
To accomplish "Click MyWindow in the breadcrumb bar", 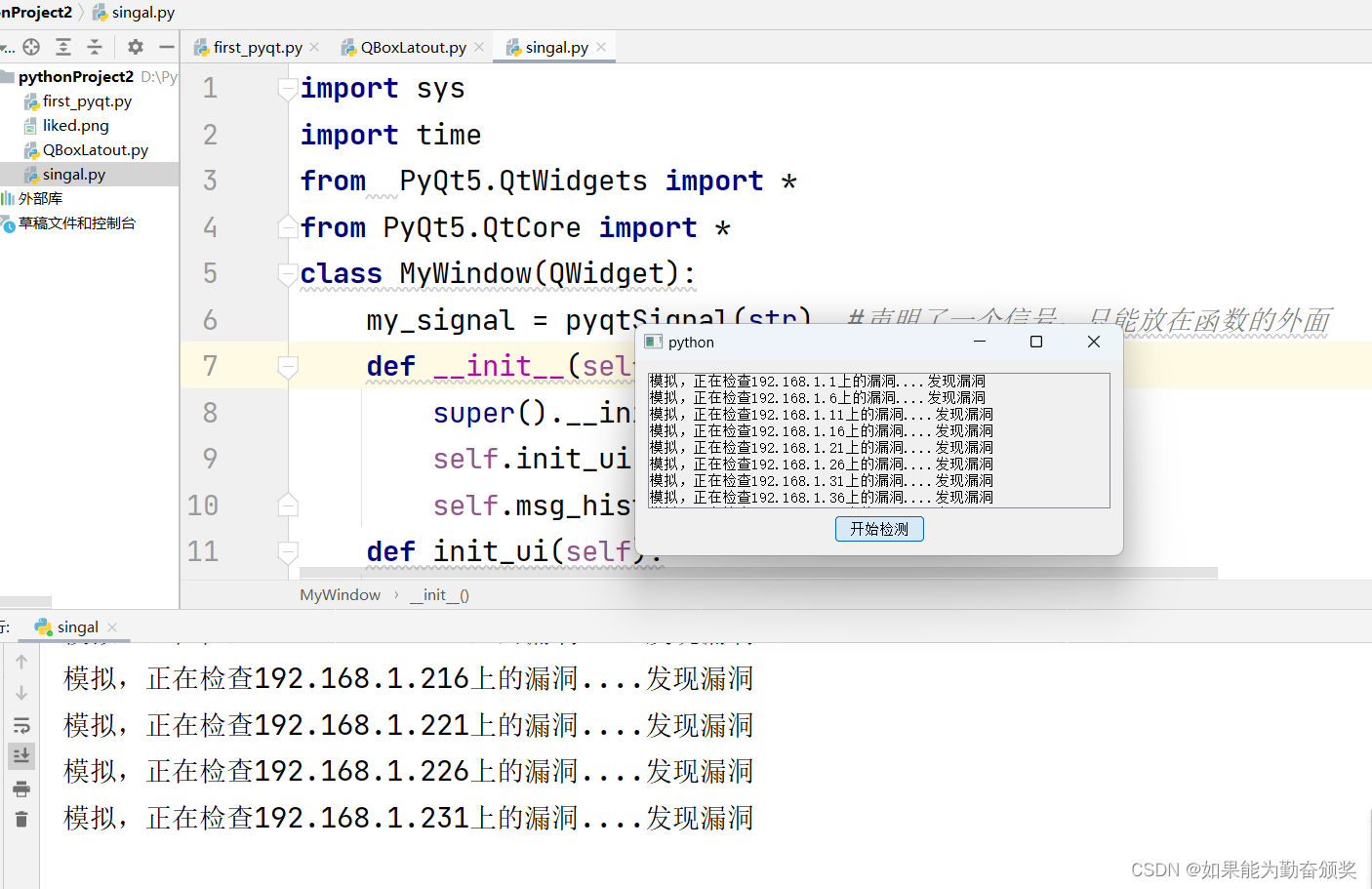I will pyautogui.click(x=340, y=594).
